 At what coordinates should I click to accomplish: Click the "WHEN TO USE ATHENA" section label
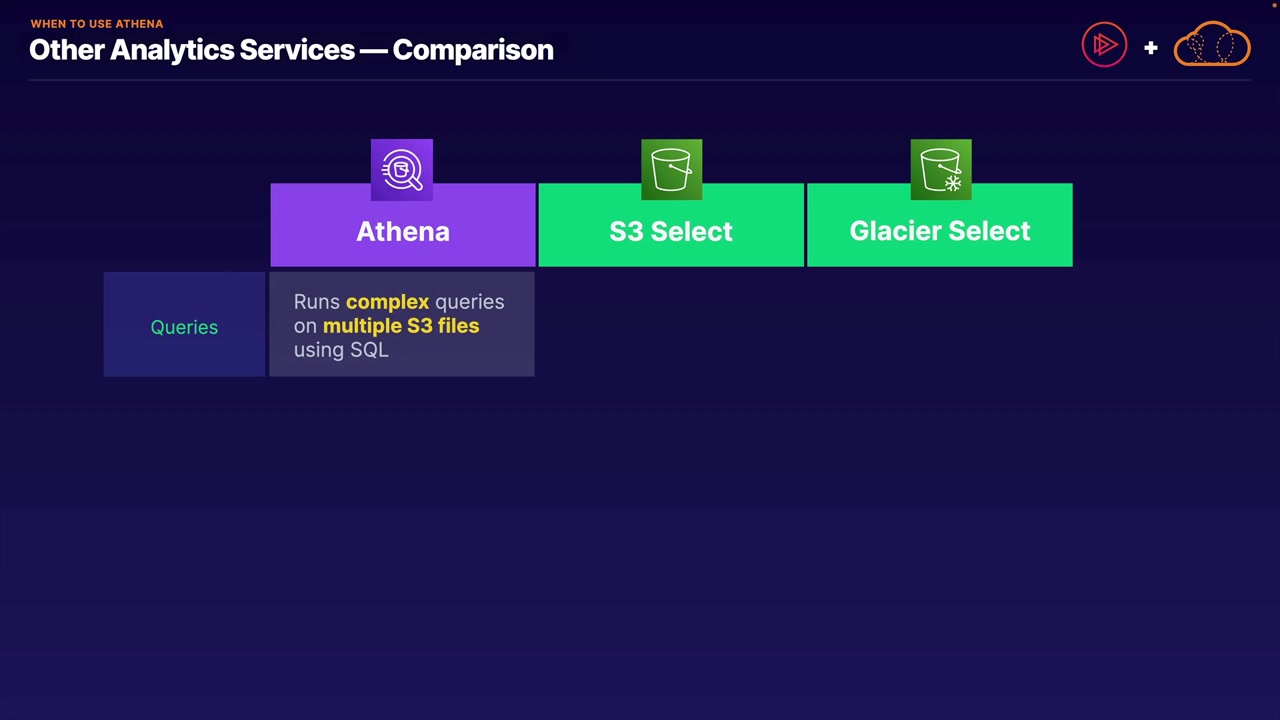96,23
